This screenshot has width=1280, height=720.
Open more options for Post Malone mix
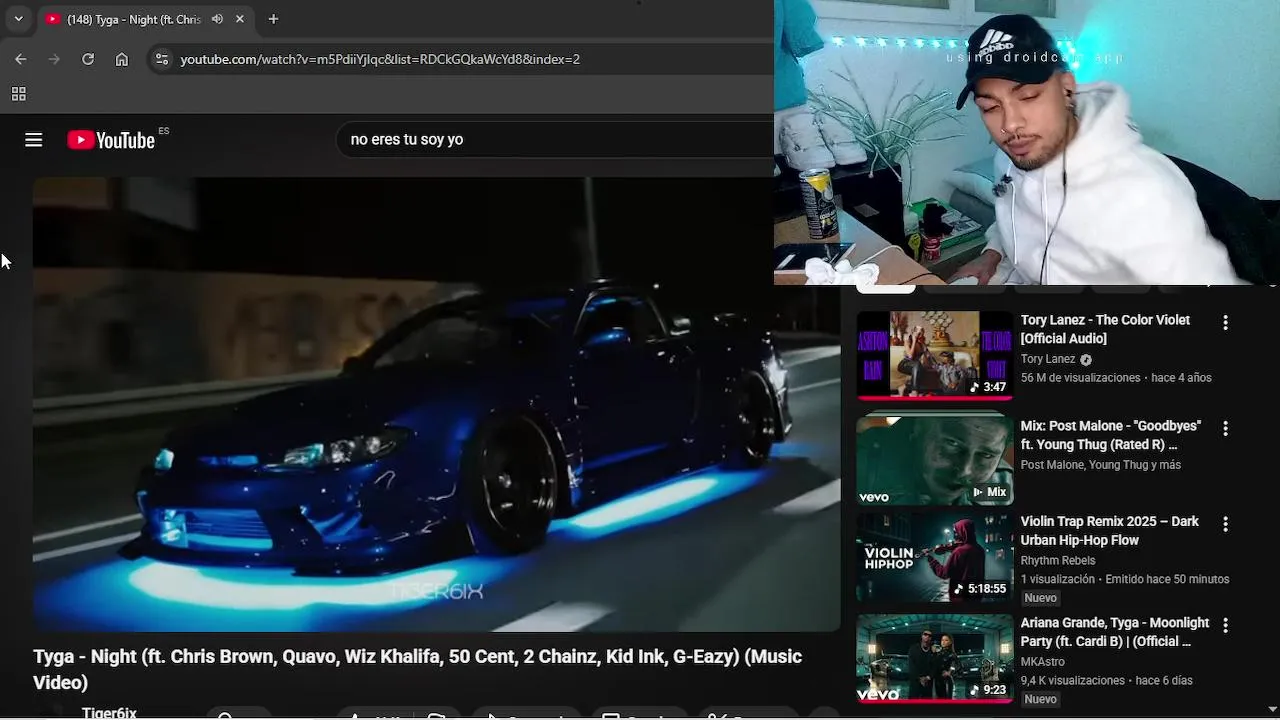[x=1225, y=428]
